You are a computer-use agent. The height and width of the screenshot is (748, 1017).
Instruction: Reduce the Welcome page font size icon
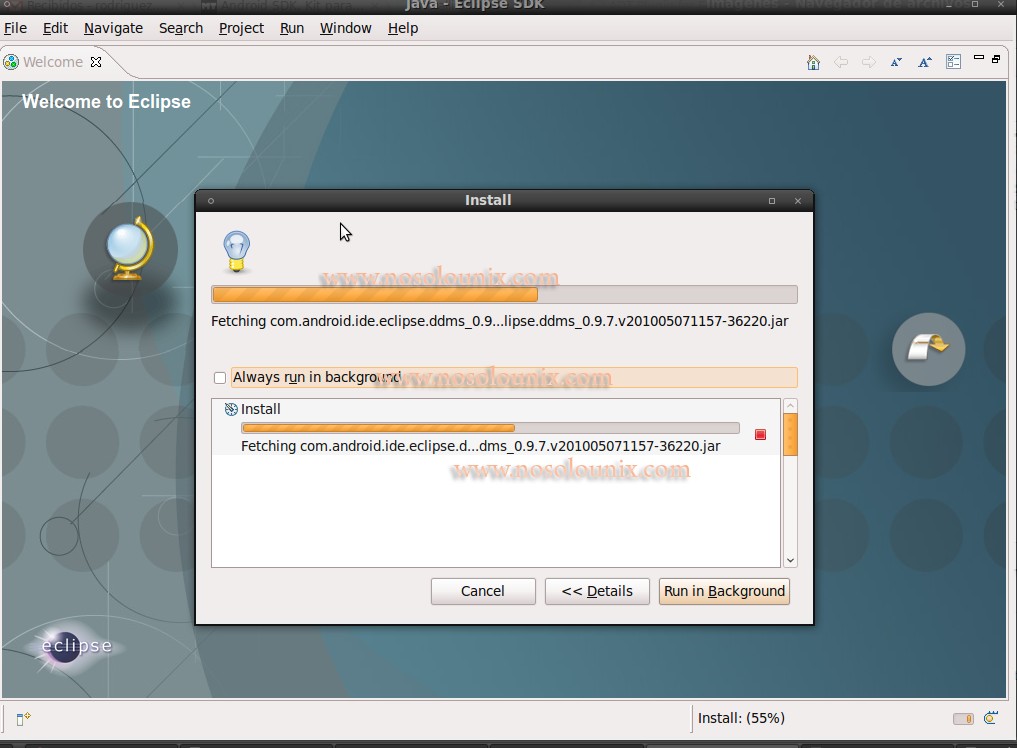pos(896,62)
